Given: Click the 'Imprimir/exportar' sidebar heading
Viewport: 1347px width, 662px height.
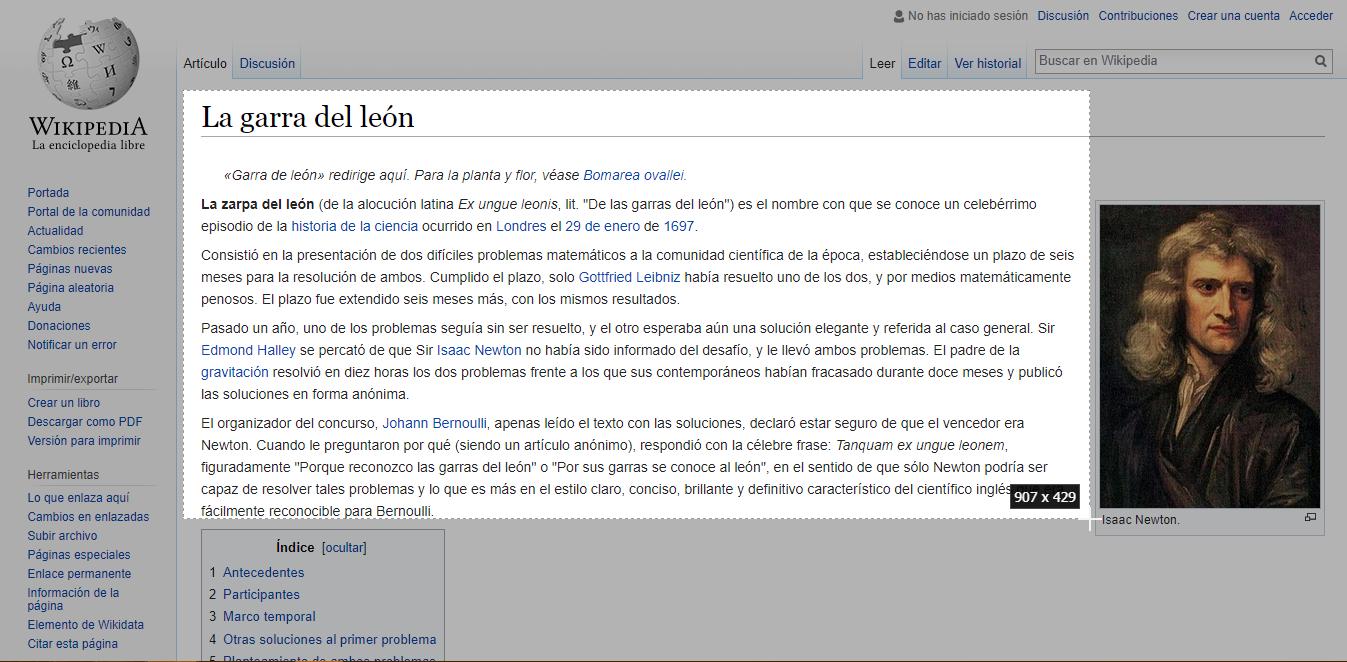Looking at the screenshot, I should point(72,379).
